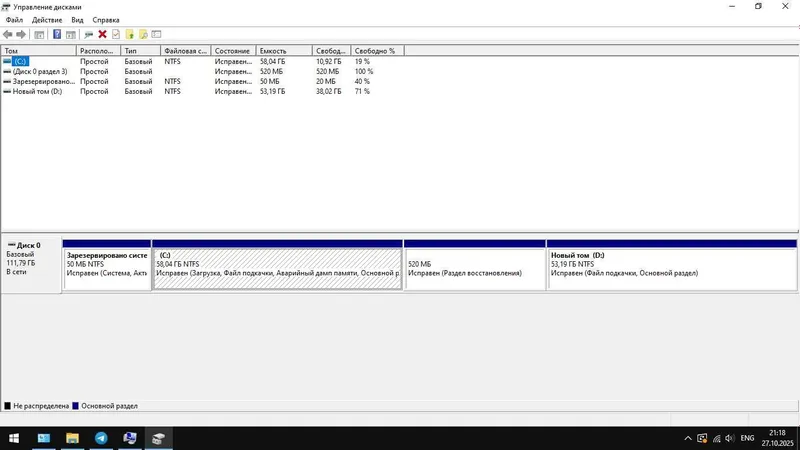Sort volumes by Емкость column header
The height and width of the screenshot is (450, 800).
284,51
